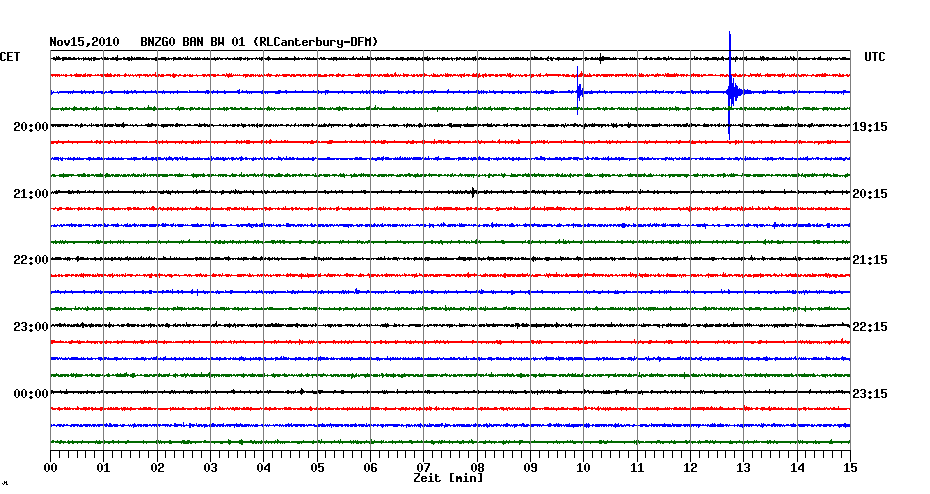Click the Zeit [min] axis label

point(449,479)
